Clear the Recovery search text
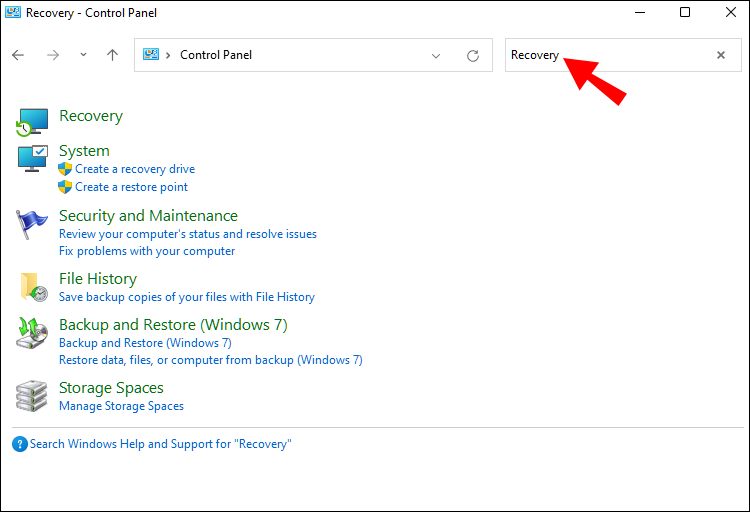750x512 pixels. click(721, 55)
